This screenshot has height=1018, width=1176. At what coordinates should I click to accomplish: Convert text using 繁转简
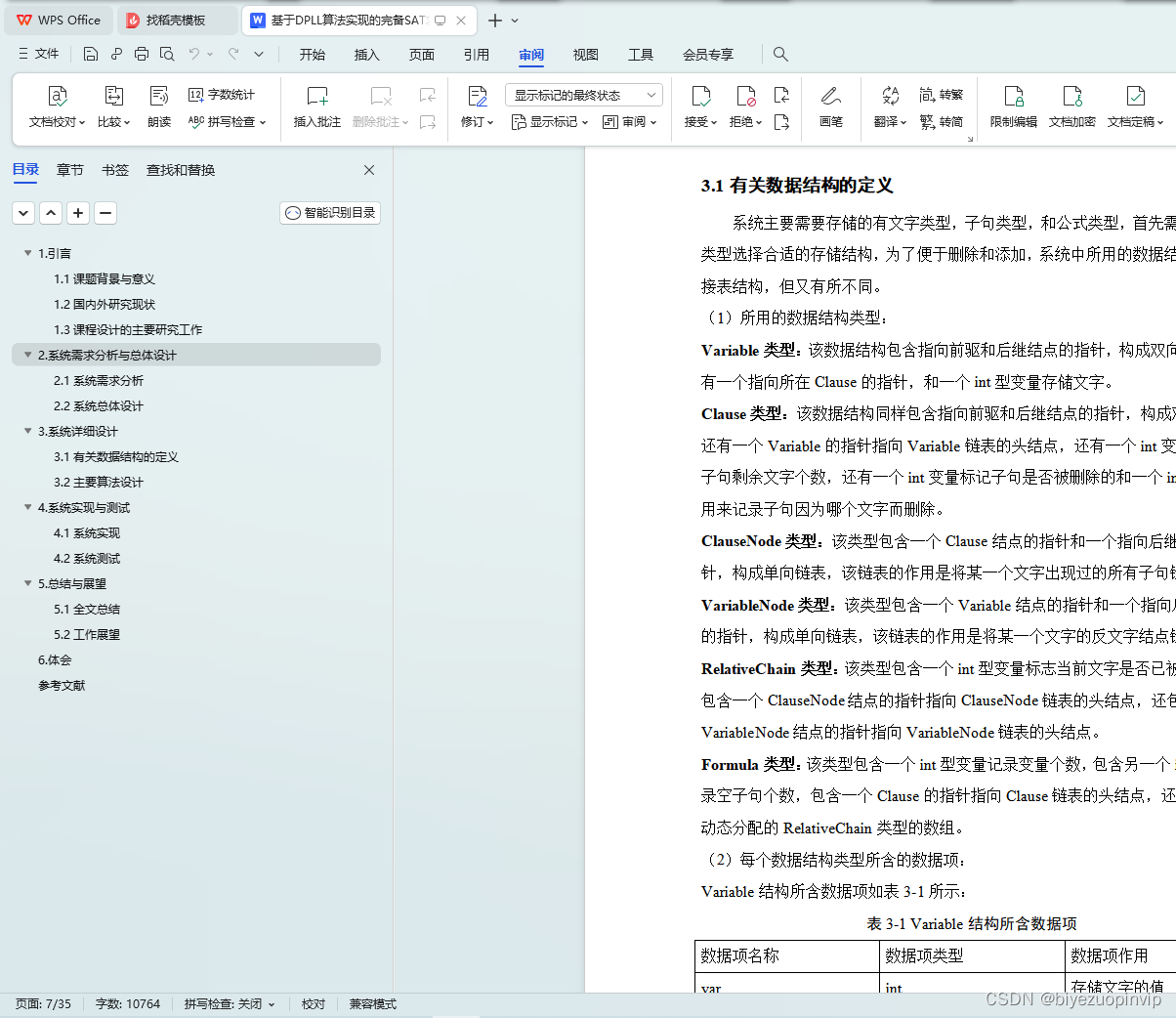(941, 121)
